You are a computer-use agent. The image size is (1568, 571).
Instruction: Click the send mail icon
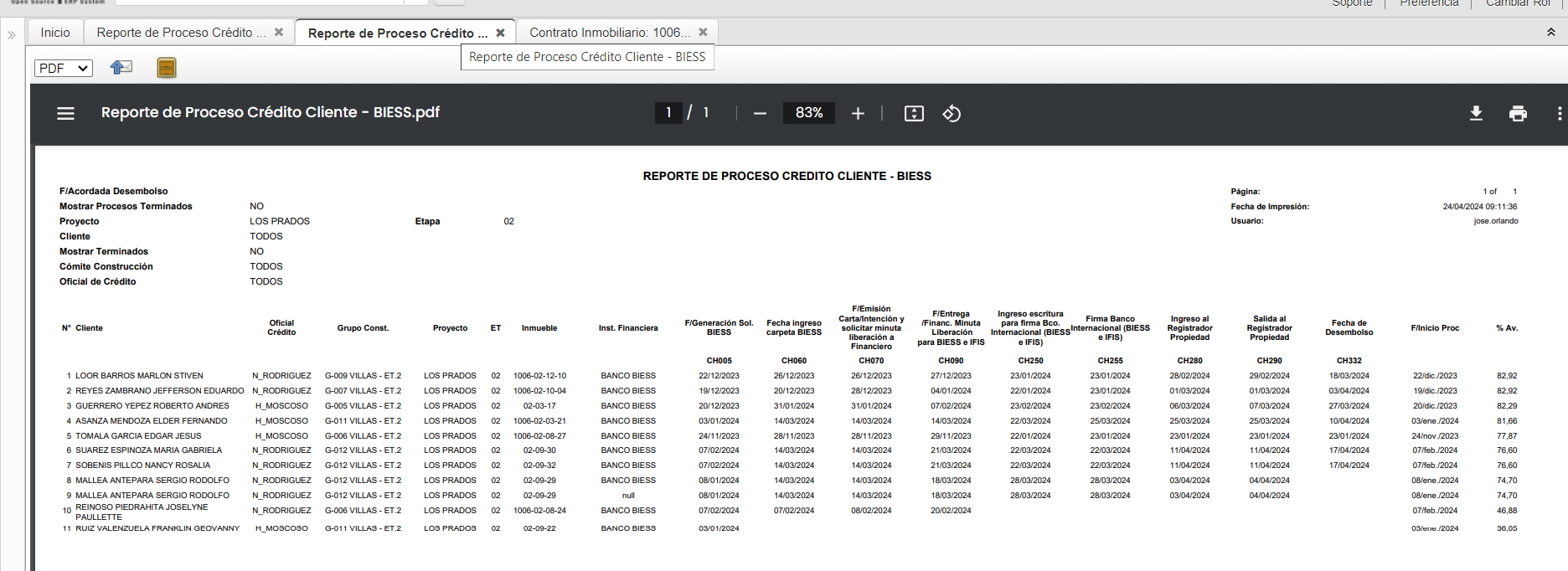[121, 68]
